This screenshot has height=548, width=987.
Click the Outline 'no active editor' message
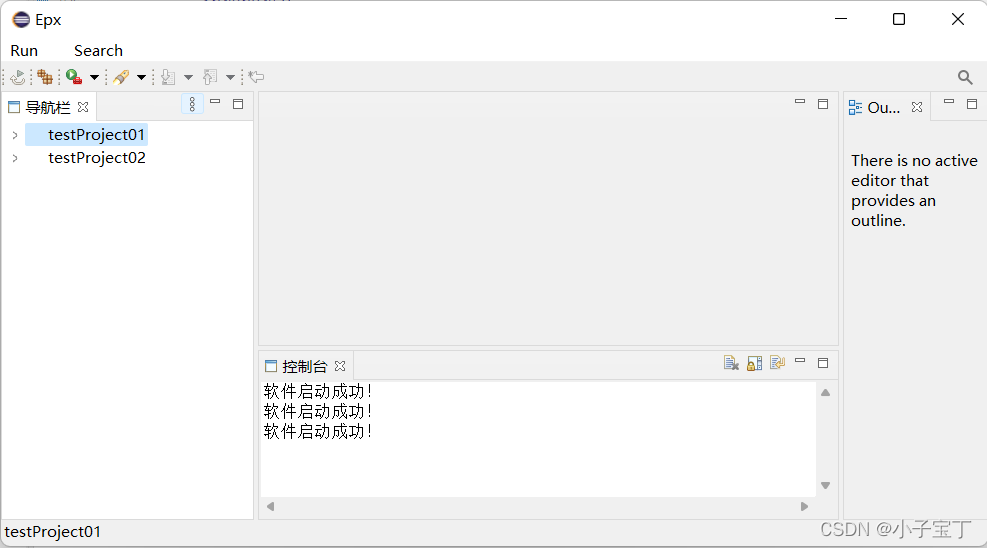(914, 191)
